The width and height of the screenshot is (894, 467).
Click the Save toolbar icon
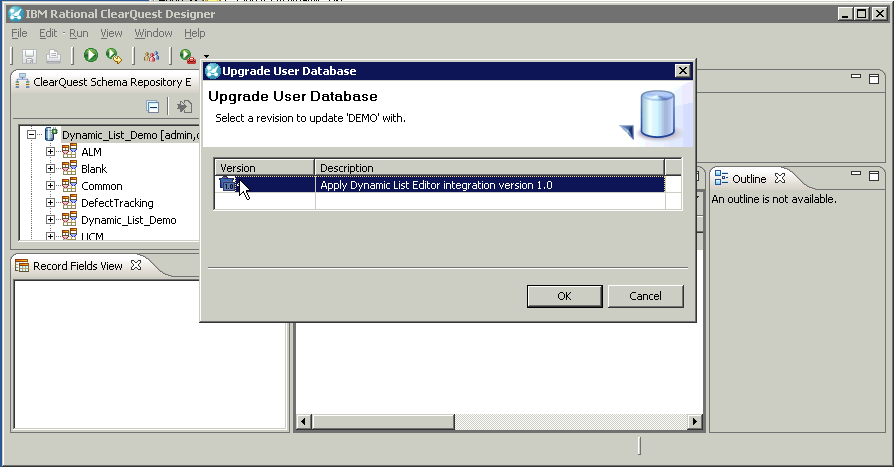(29, 56)
